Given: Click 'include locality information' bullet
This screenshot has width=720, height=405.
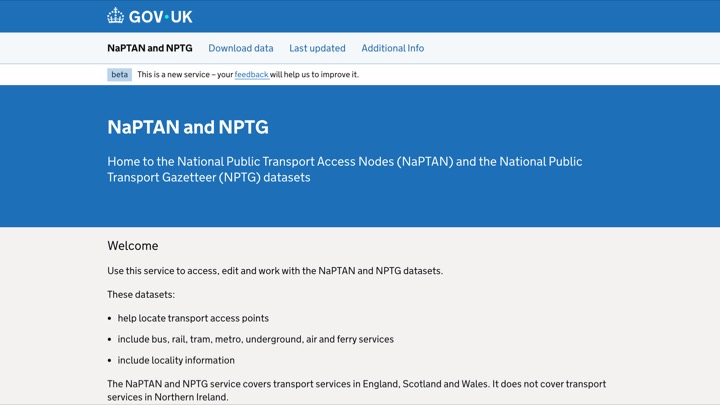Looking at the screenshot, I should (x=176, y=360).
